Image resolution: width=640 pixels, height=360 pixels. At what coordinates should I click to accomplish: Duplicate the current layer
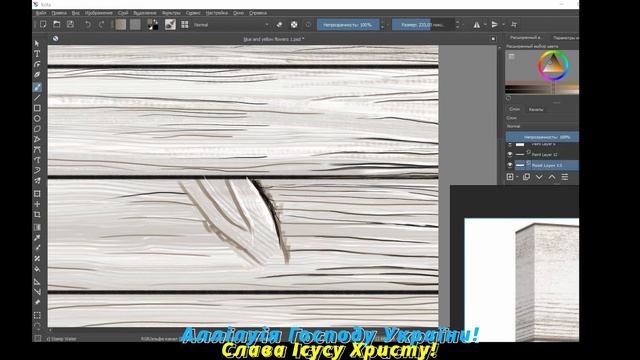click(x=527, y=177)
